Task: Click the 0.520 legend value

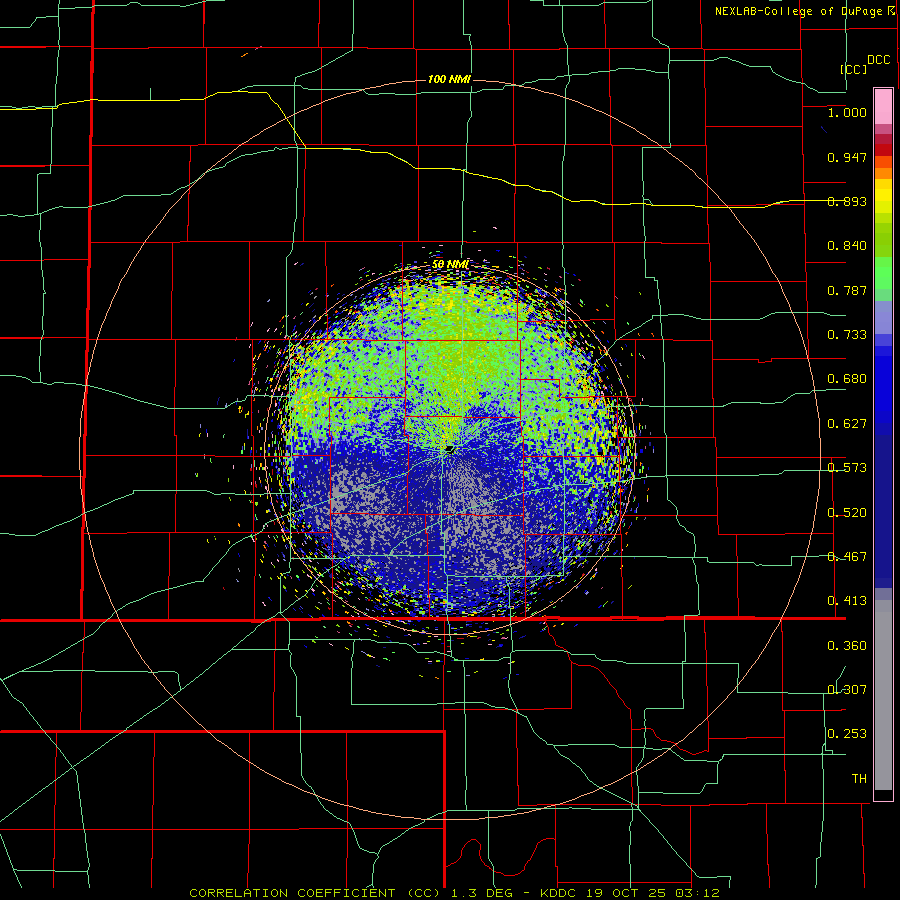Action: pos(847,513)
